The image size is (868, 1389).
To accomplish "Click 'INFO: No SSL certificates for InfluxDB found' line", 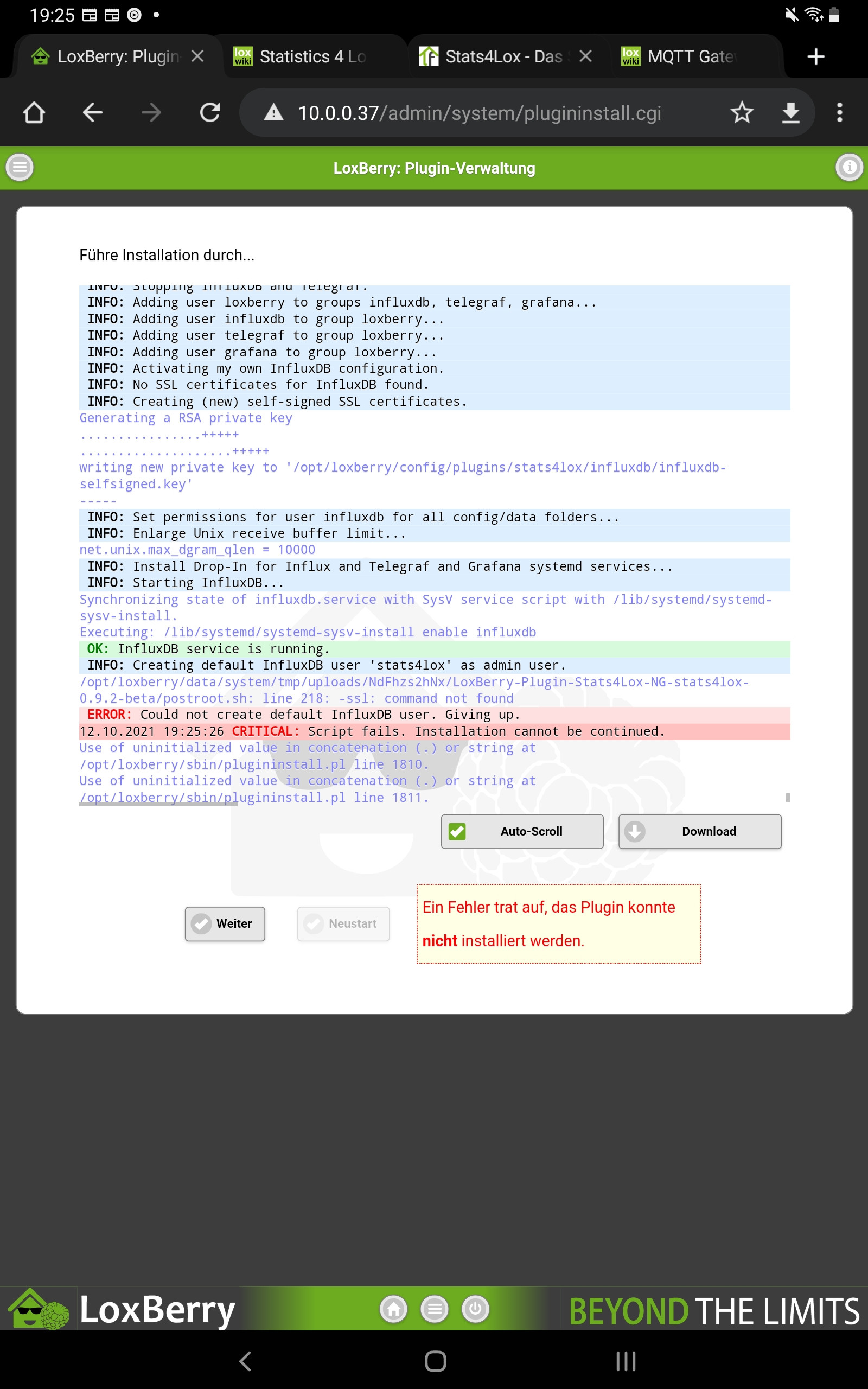I will pos(435,385).
